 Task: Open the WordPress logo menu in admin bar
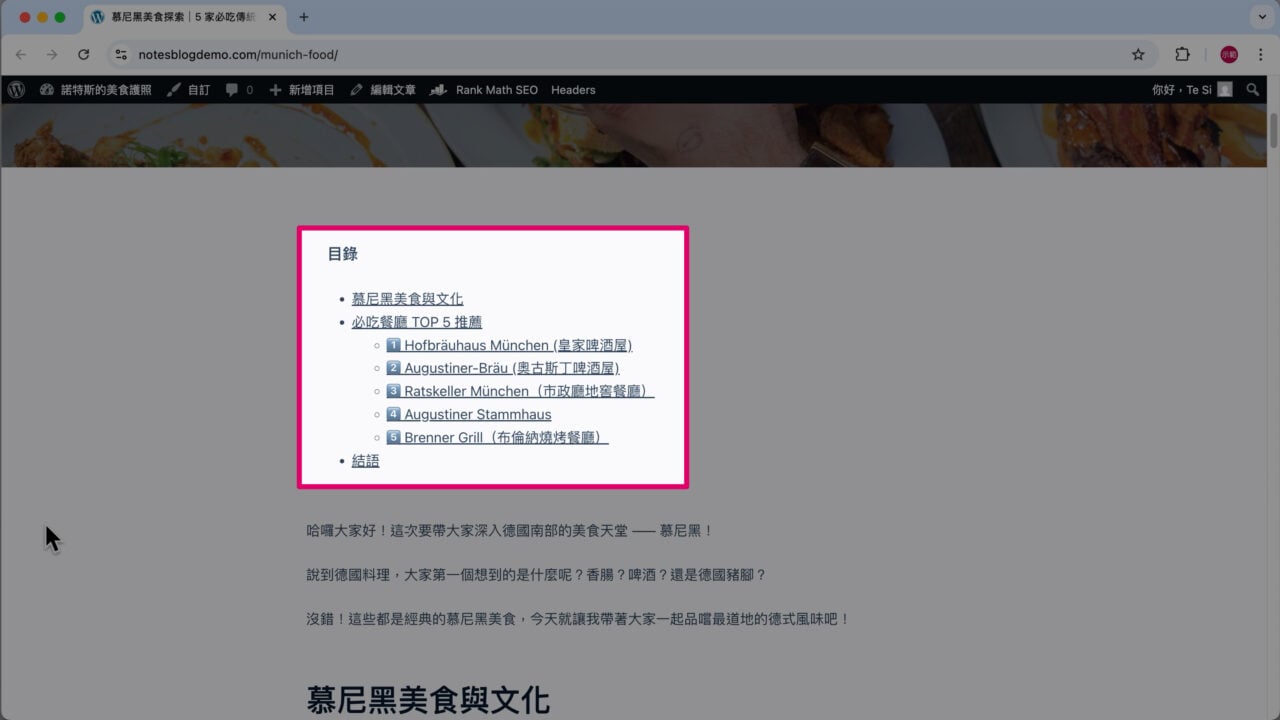coord(16,90)
